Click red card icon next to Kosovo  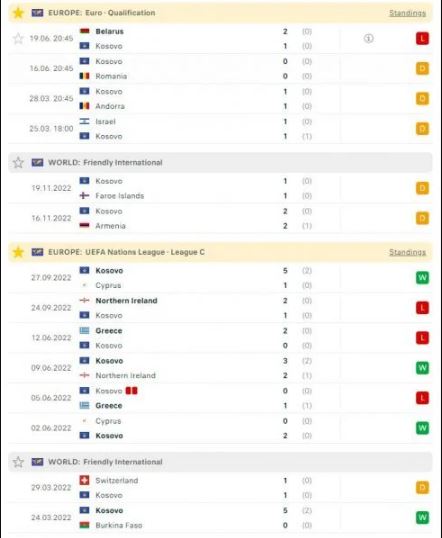point(131,390)
